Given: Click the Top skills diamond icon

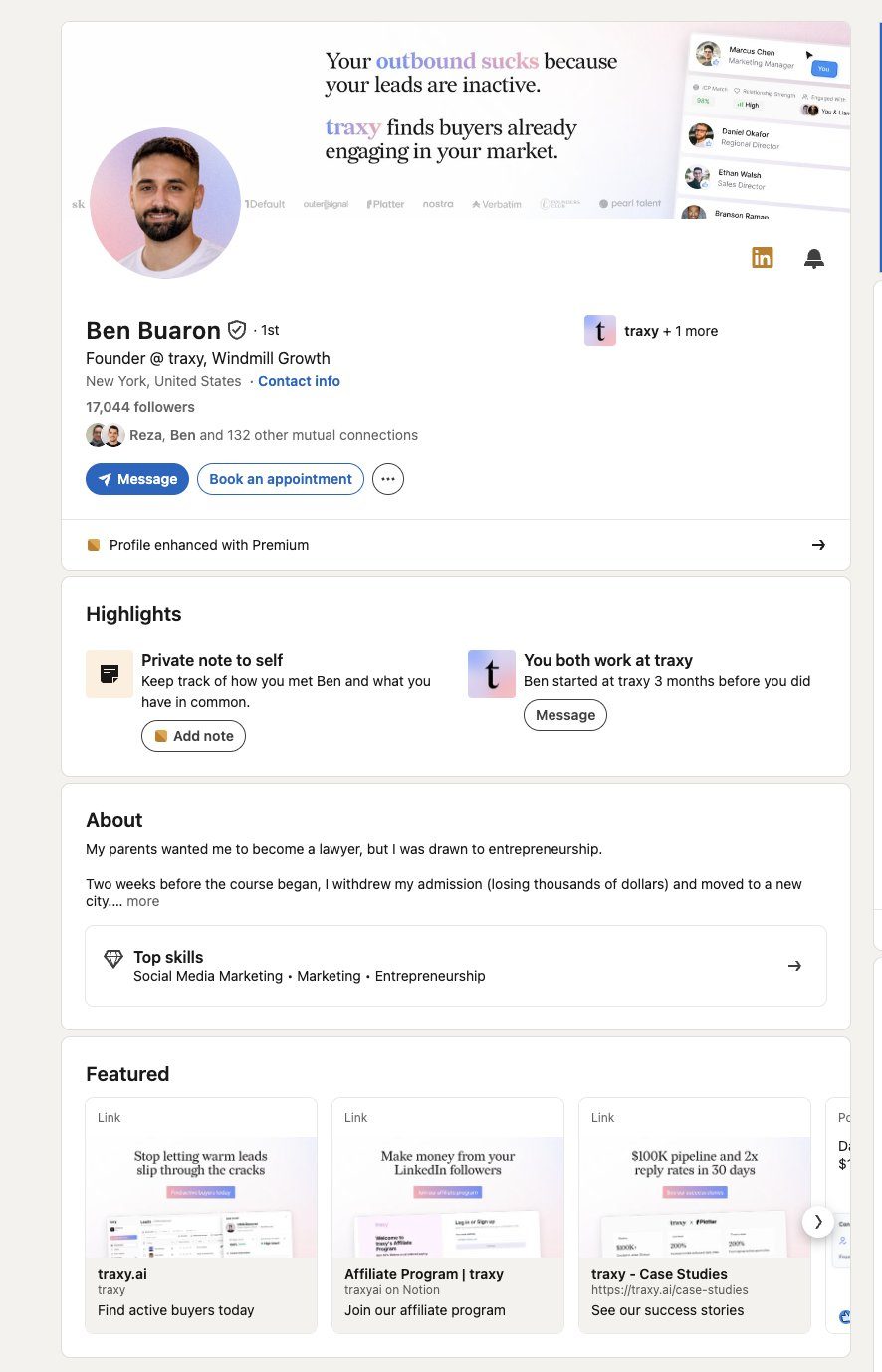Looking at the screenshot, I should pyautogui.click(x=113, y=959).
